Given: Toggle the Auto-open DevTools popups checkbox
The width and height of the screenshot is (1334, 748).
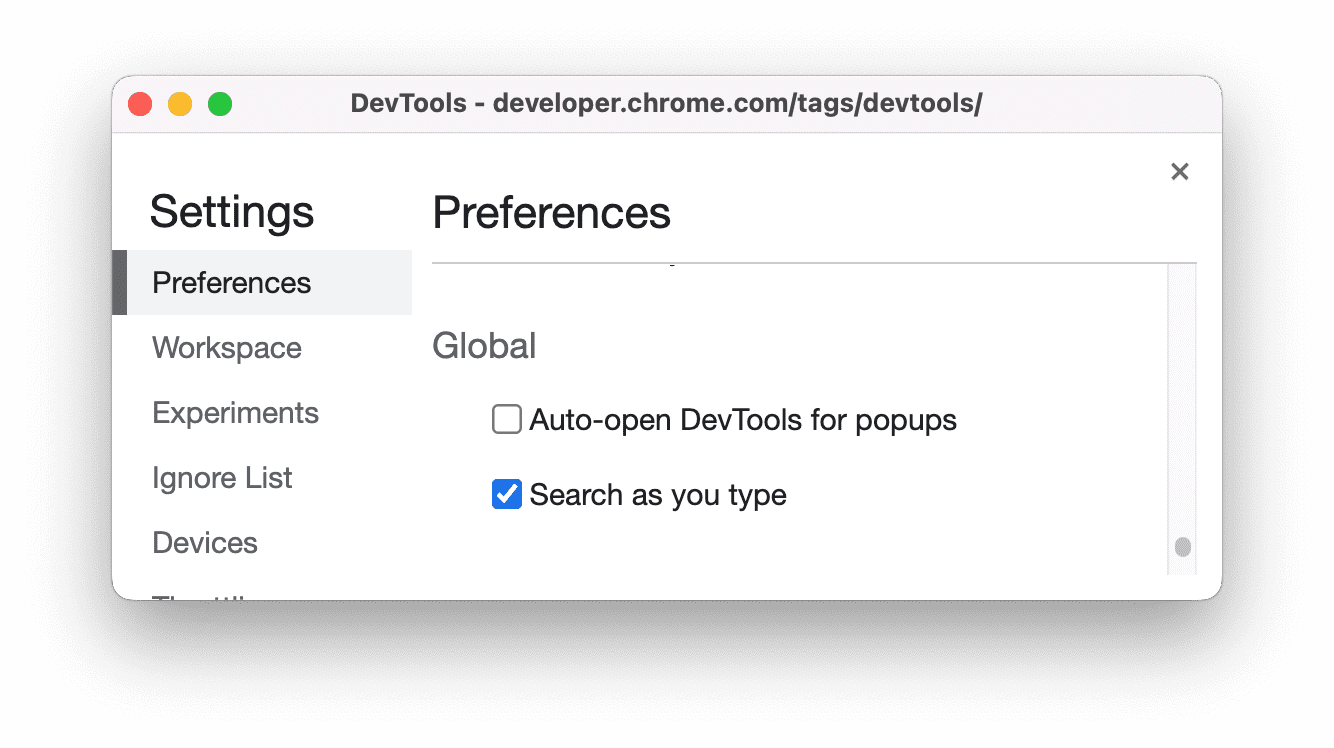Looking at the screenshot, I should [507, 419].
